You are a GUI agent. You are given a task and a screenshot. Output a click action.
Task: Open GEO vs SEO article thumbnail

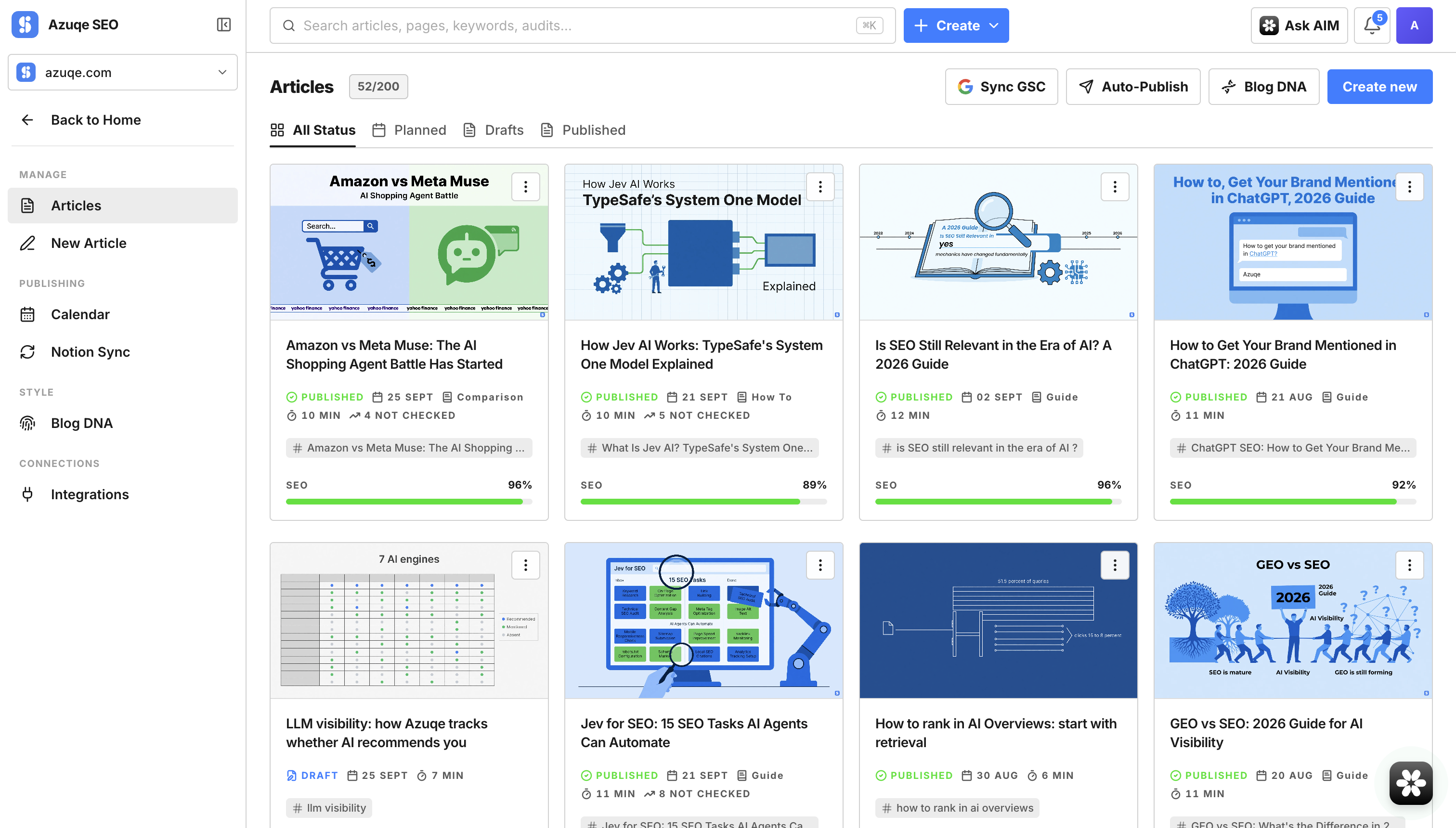[x=1293, y=621]
